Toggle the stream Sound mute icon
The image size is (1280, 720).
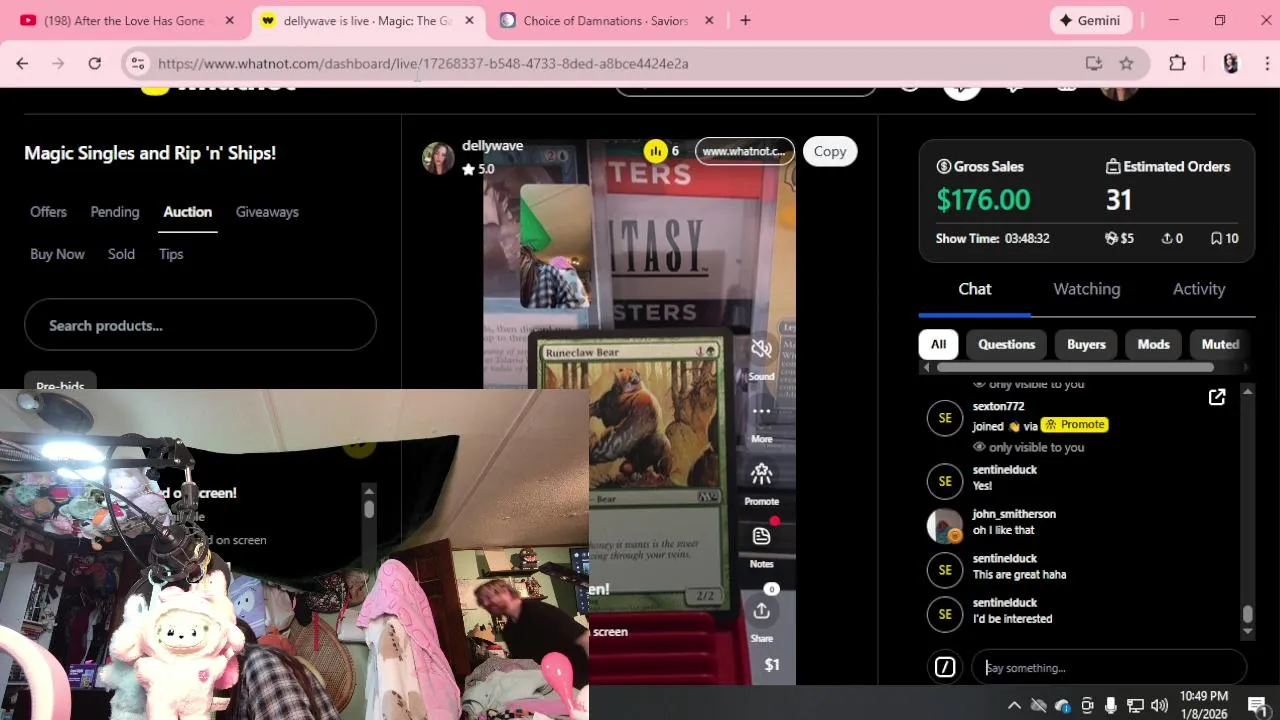click(x=761, y=349)
